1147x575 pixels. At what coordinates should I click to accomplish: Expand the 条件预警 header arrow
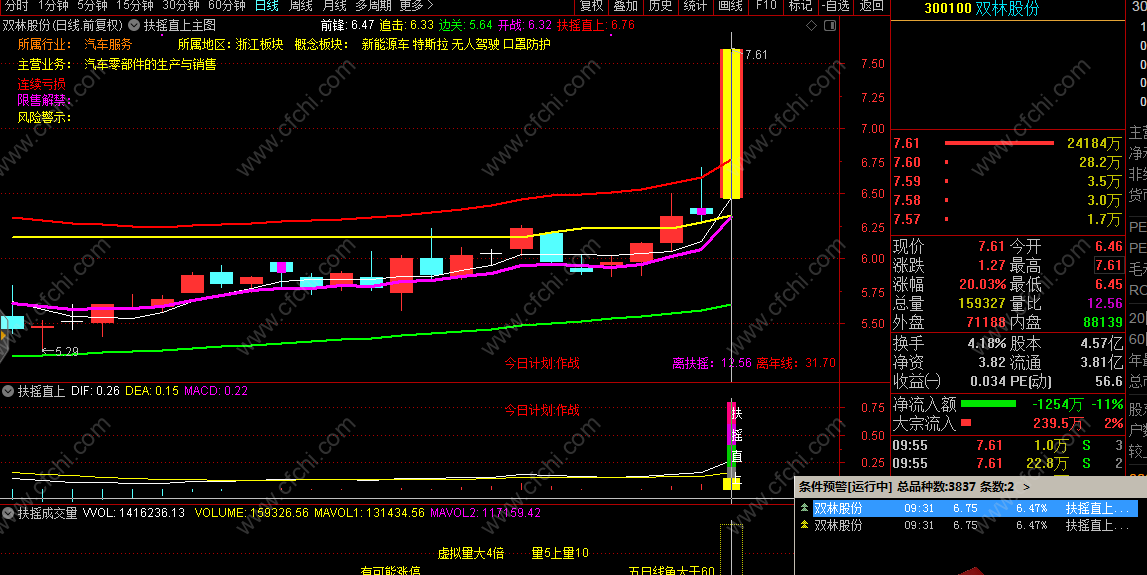click(x=1026, y=486)
